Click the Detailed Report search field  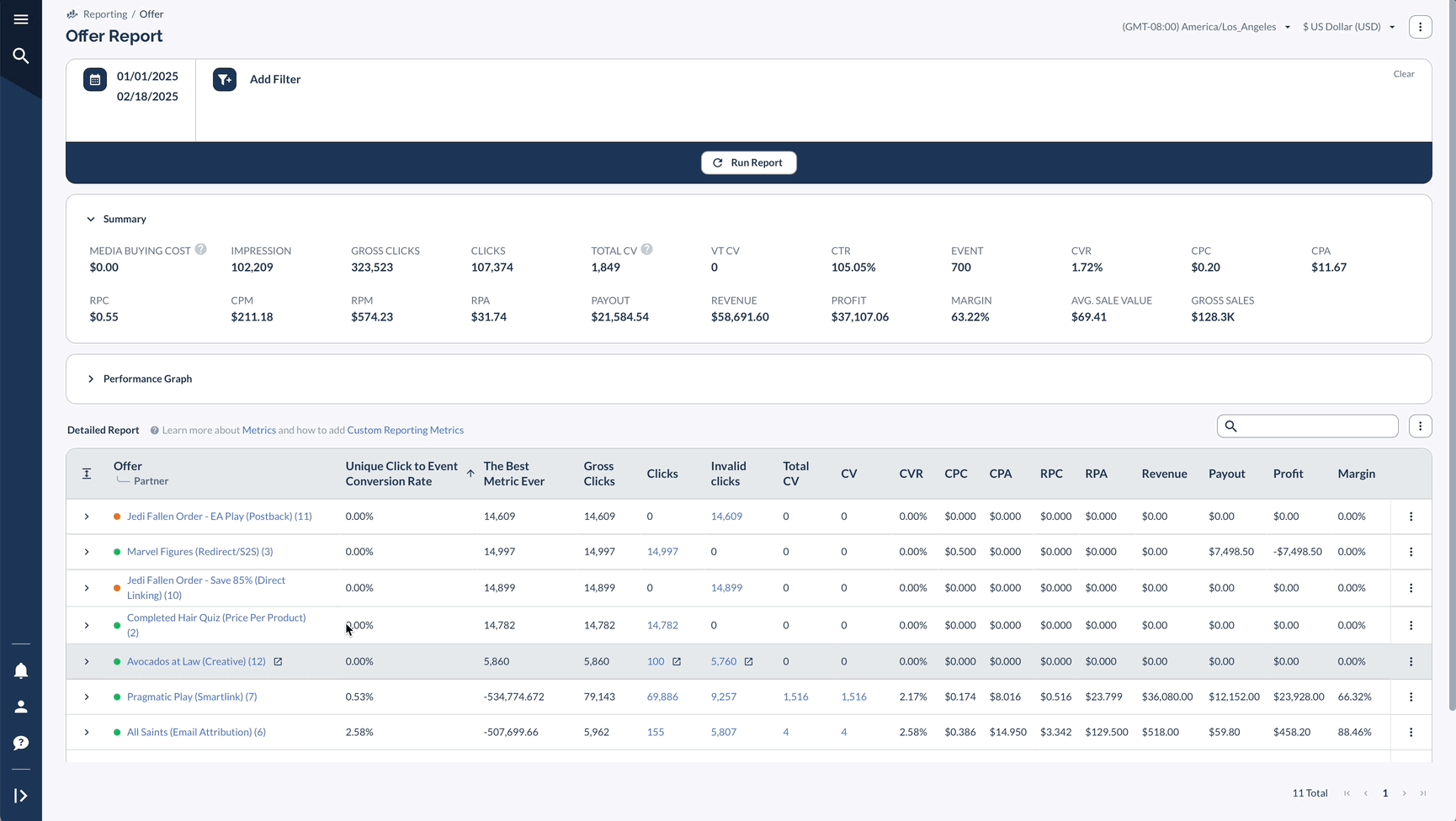[1308, 426]
